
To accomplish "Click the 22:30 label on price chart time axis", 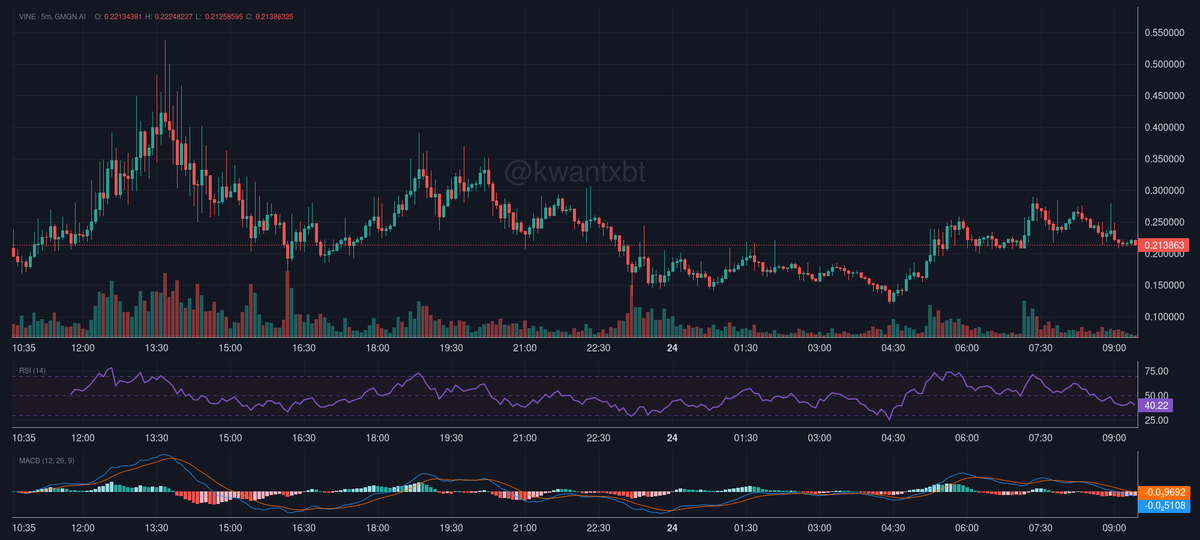I will (598, 348).
